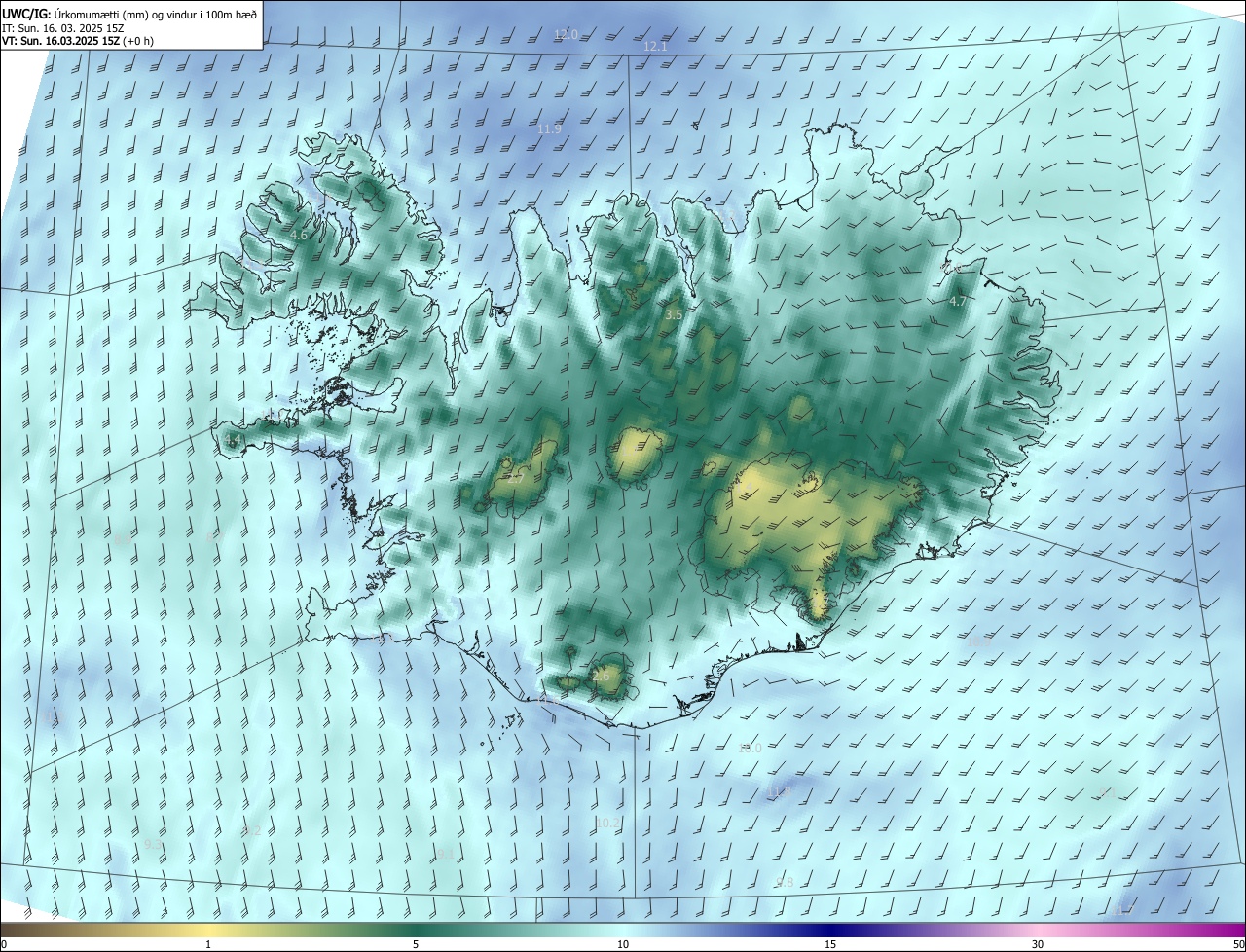
Task: Click the '12.0' value on the map
Action: point(566,34)
